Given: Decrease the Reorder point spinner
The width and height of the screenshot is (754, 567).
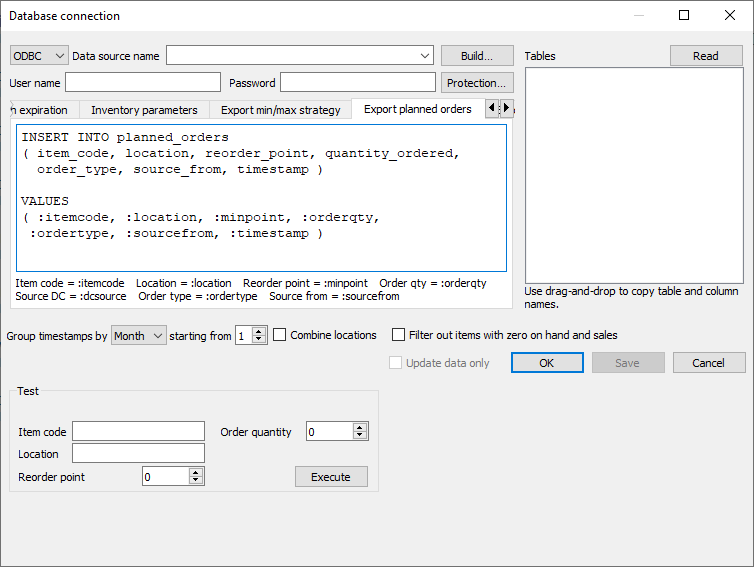Looking at the screenshot, I should pyautogui.click(x=197, y=482).
